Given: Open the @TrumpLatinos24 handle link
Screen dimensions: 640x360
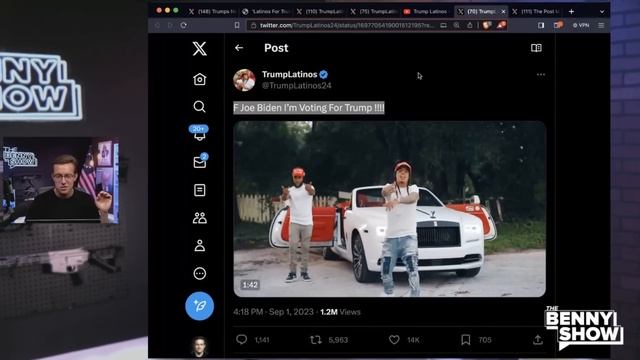Looking at the screenshot, I should coord(297,86).
